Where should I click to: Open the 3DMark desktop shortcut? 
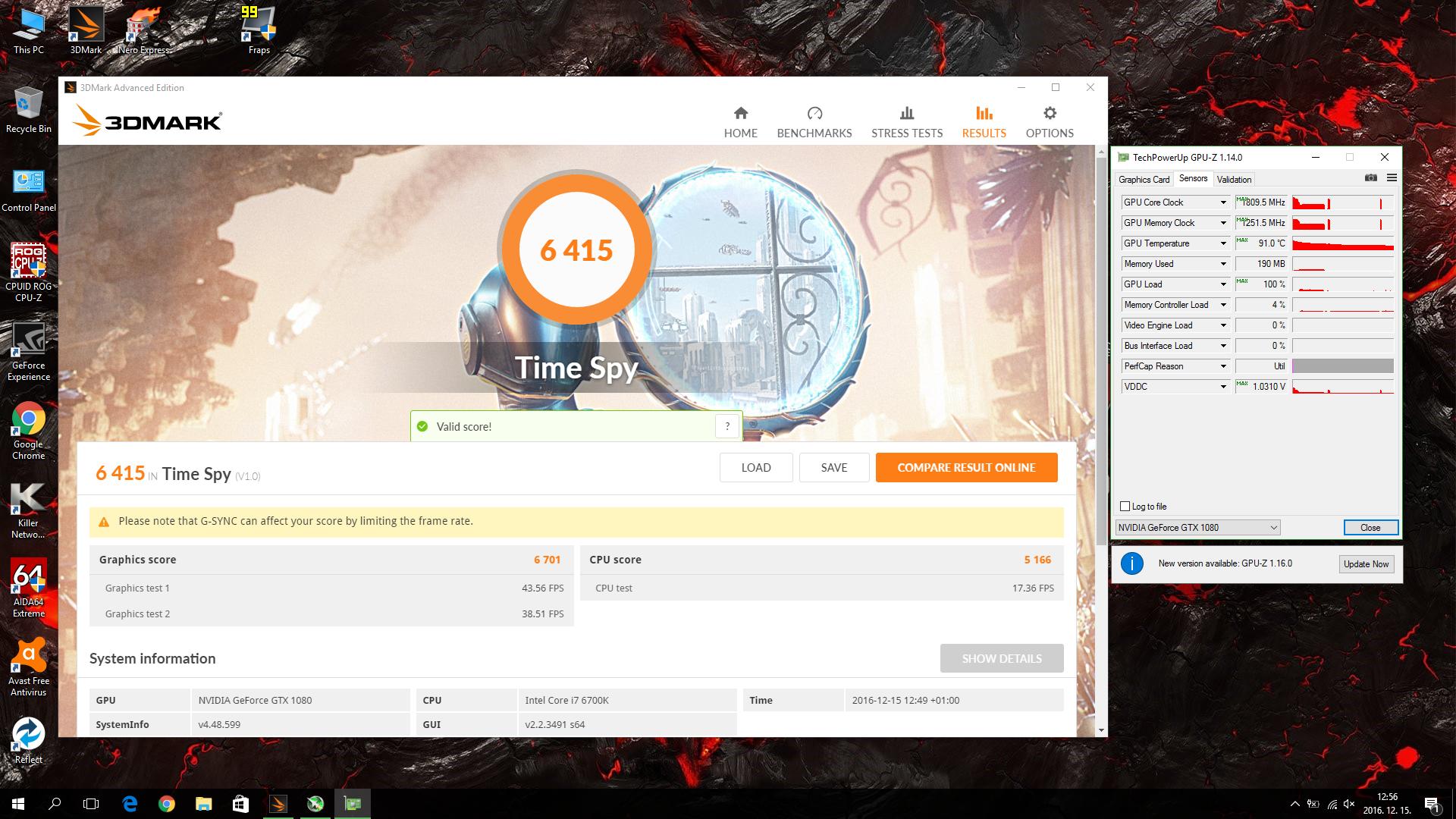tap(86, 31)
